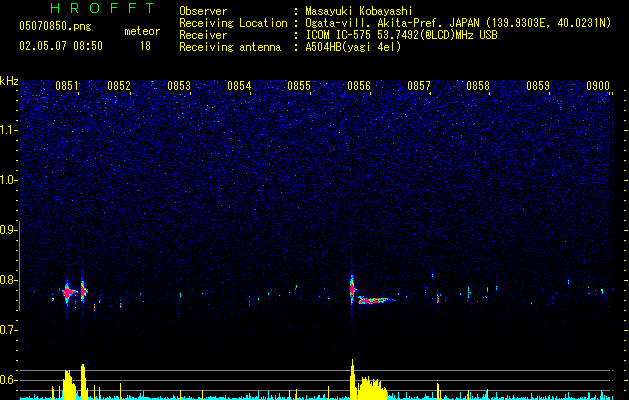Click the antenna A504HB(yagi 4el) text
The width and height of the screenshot is (629, 400).
pos(353,47)
